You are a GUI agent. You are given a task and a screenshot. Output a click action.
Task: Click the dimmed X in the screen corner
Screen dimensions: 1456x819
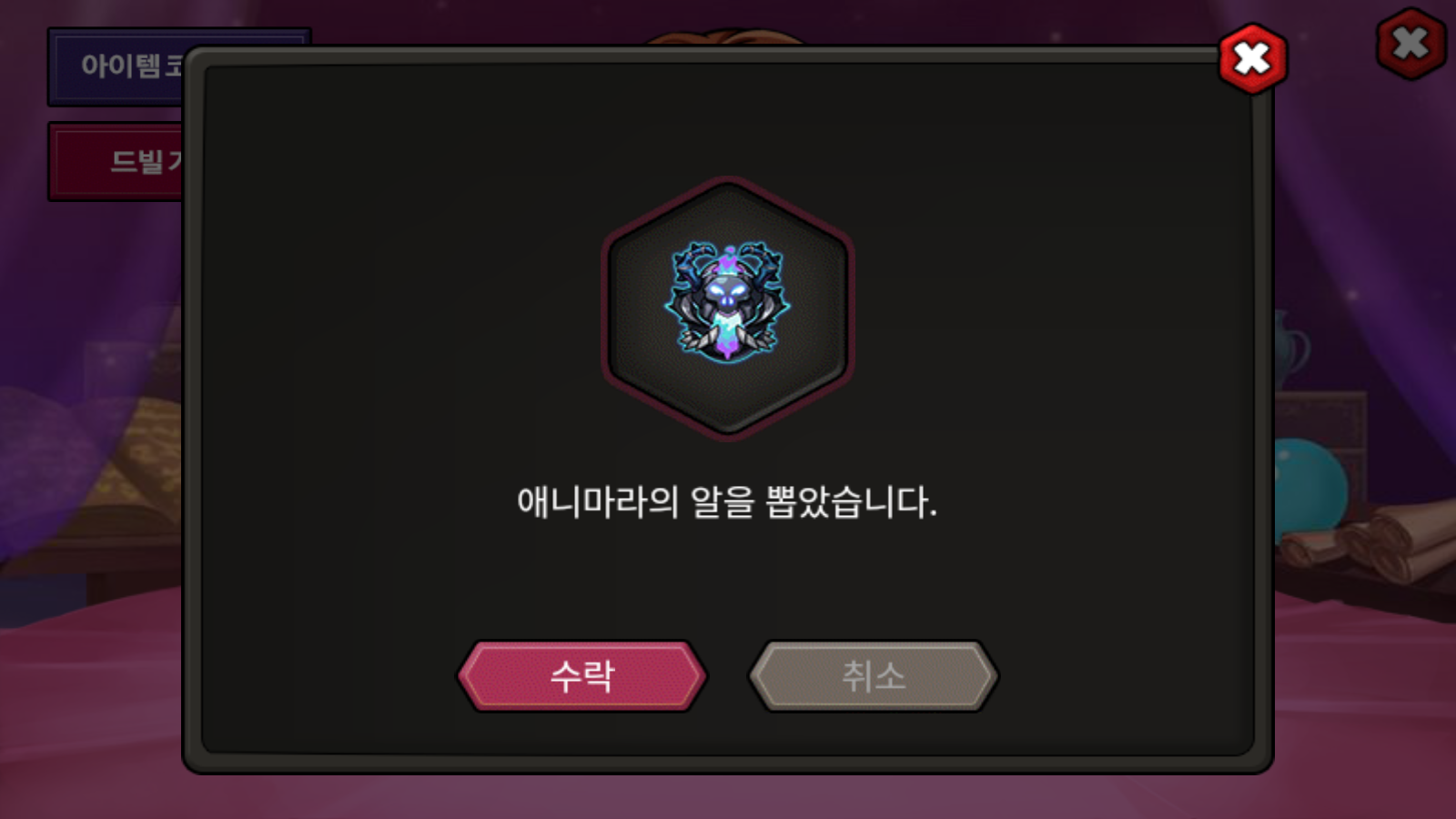point(1410,43)
